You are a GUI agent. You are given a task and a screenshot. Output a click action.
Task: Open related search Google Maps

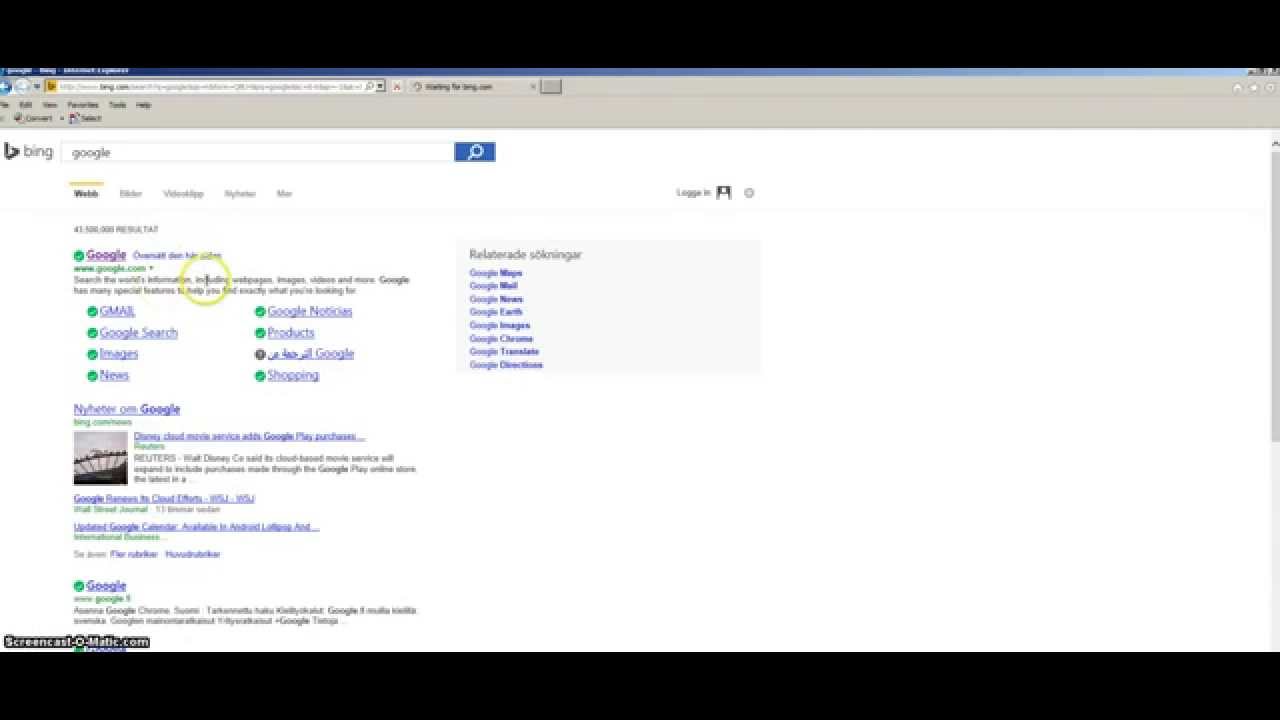[496, 273]
